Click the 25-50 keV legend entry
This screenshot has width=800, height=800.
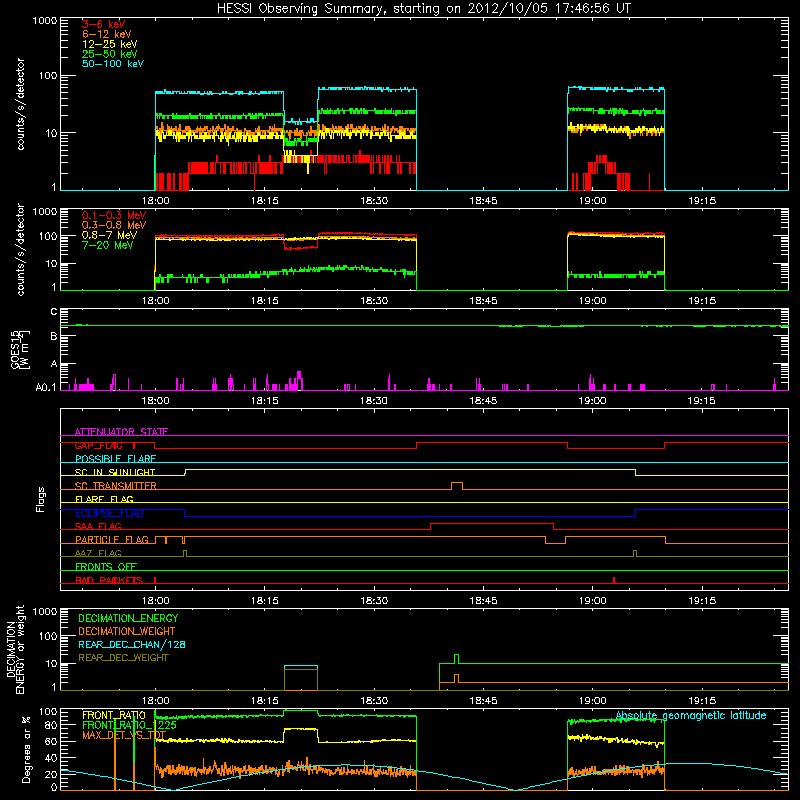click(x=109, y=54)
